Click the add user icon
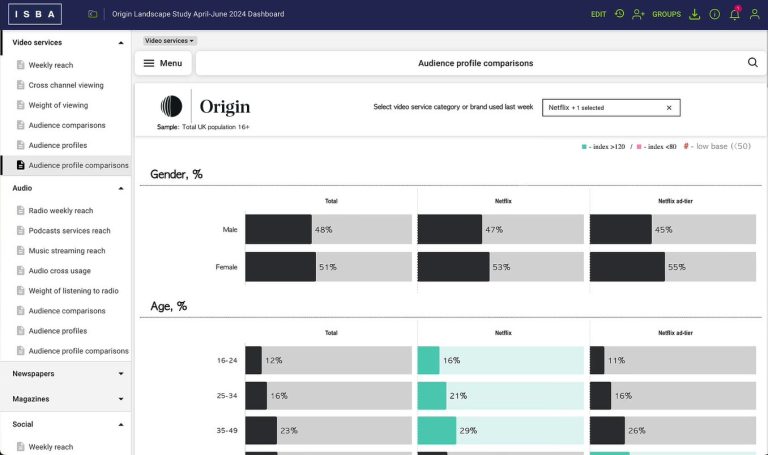The image size is (768, 455). (x=638, y=14)
